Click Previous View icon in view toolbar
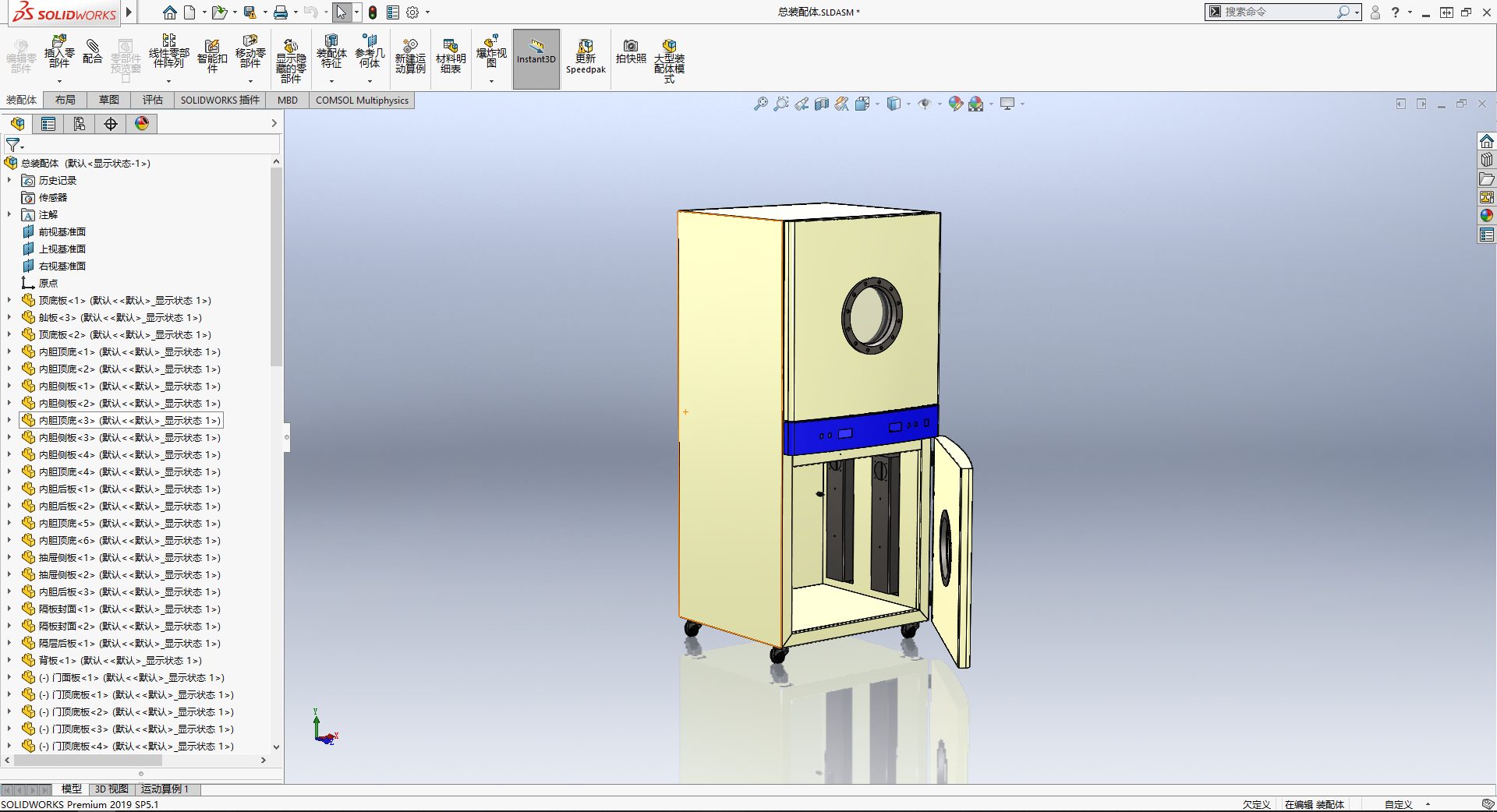This screenshot has height=812, width=1497. (802, 104)
